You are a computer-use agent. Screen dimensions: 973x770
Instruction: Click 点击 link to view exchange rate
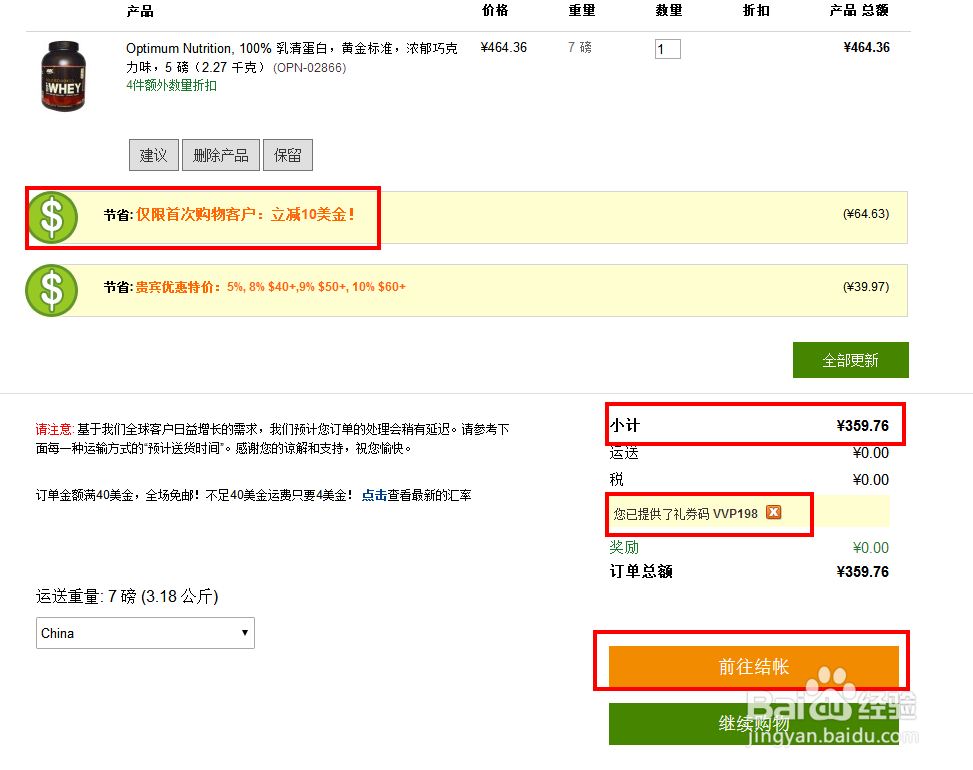pos(374,495)
